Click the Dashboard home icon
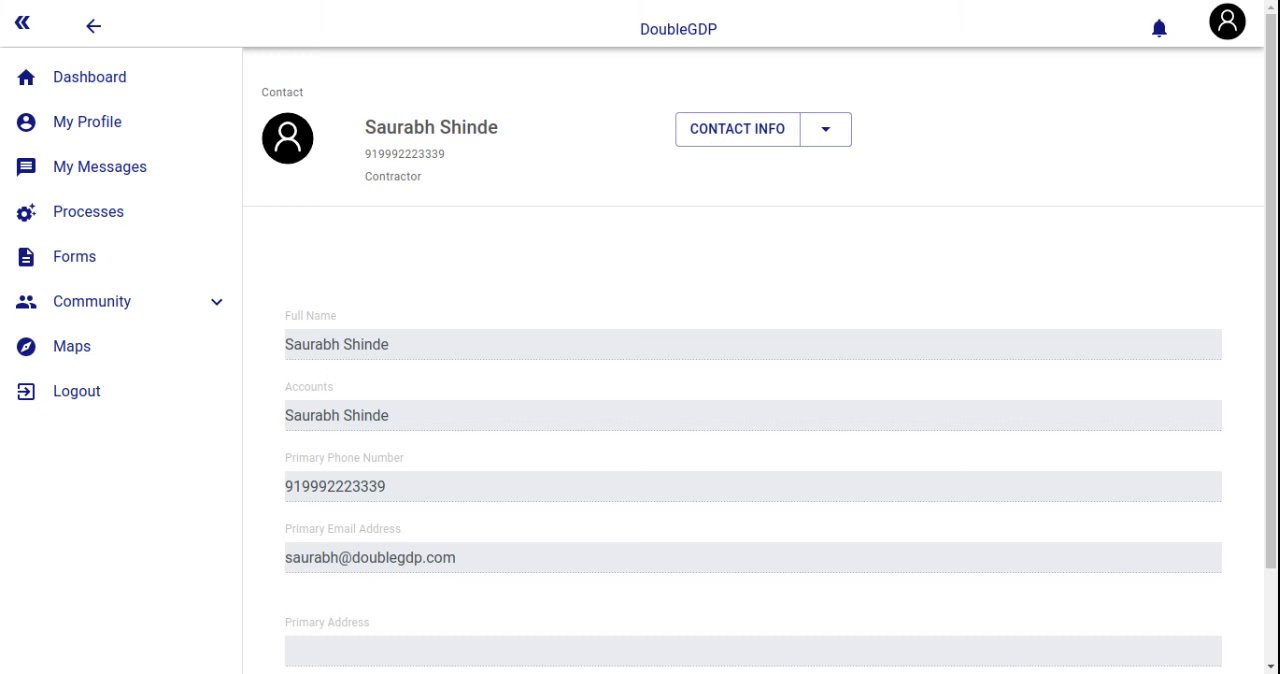Viewport: 1280px width, 674px height. (26, 77)
